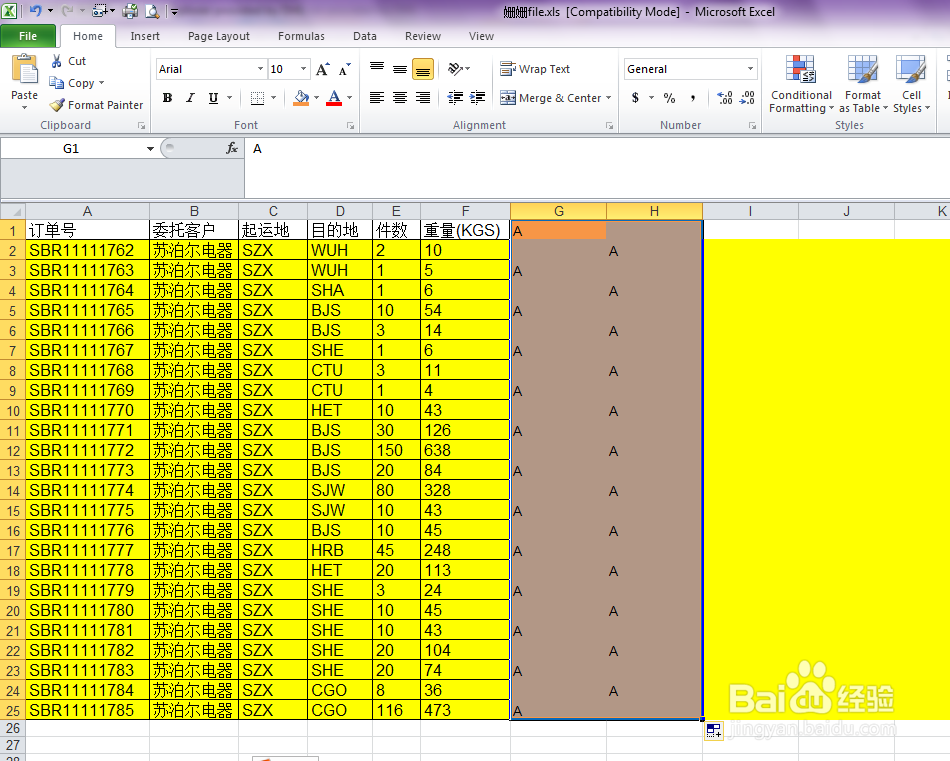
Task: Switch to the Formulas tab
Action: point(301,36)
